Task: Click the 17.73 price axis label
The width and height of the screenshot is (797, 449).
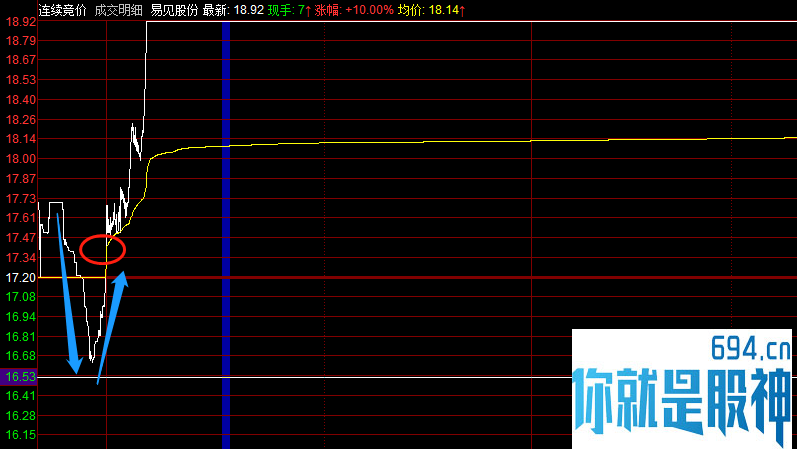Action: tap(21, 198)
